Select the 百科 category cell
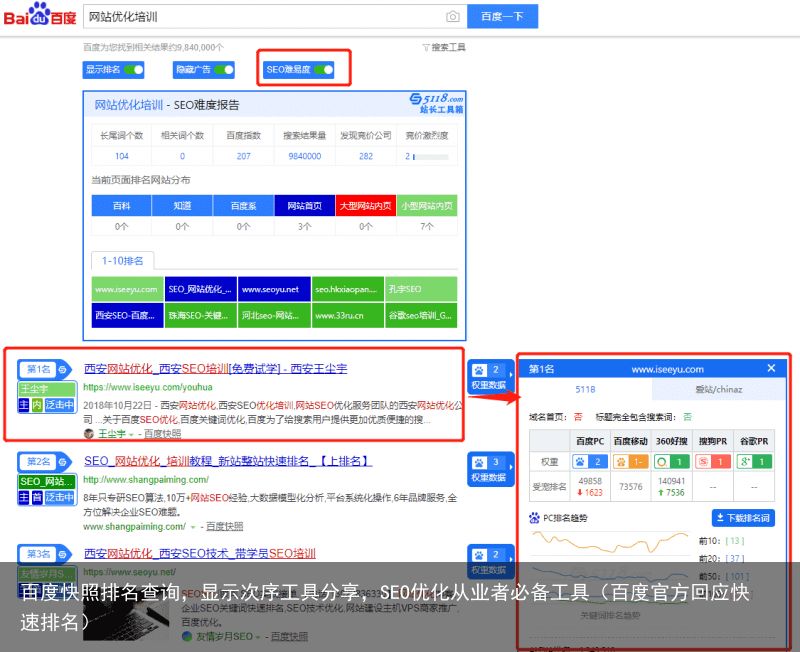 [121, 206]
